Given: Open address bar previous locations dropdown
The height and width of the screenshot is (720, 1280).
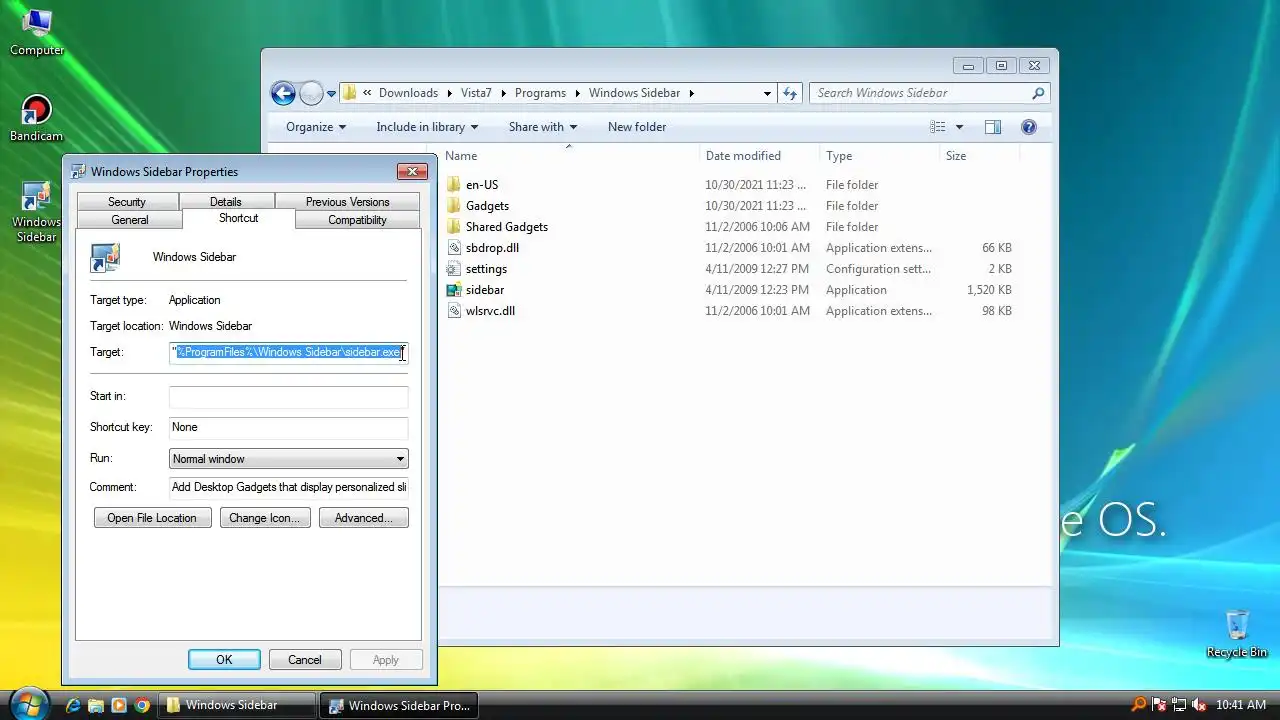Looking at the screenshot, I should coord(767,93).
